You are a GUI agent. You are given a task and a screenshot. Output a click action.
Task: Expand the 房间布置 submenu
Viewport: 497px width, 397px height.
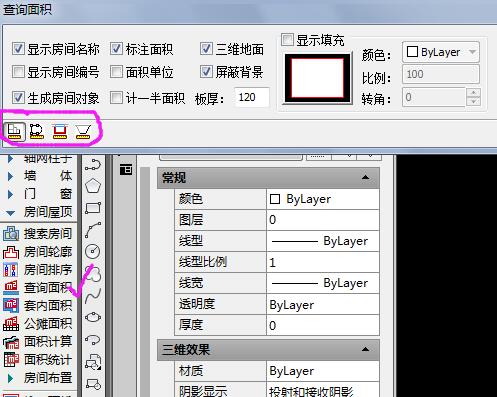(x=10, y=378)
